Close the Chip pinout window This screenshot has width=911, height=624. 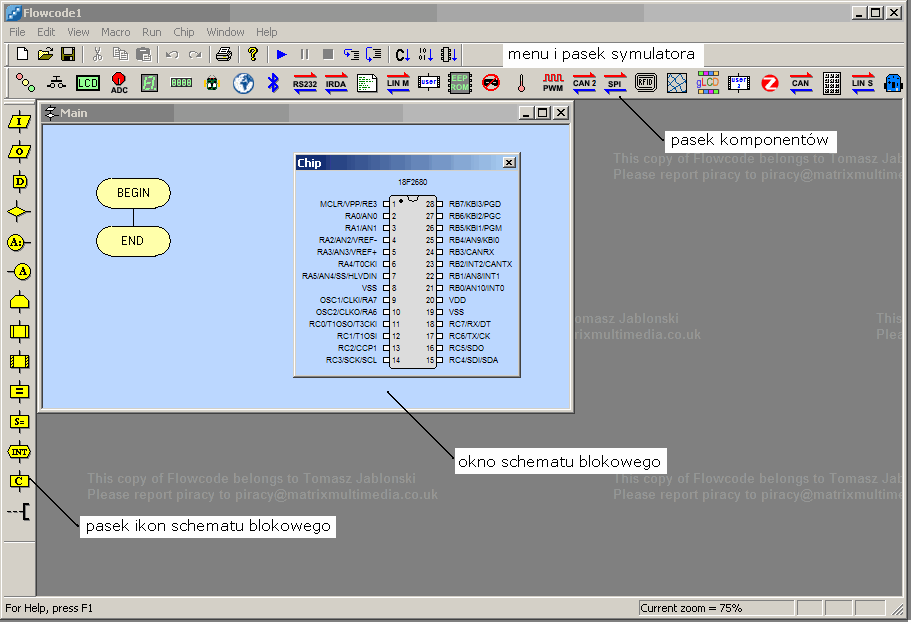[509, 163]
